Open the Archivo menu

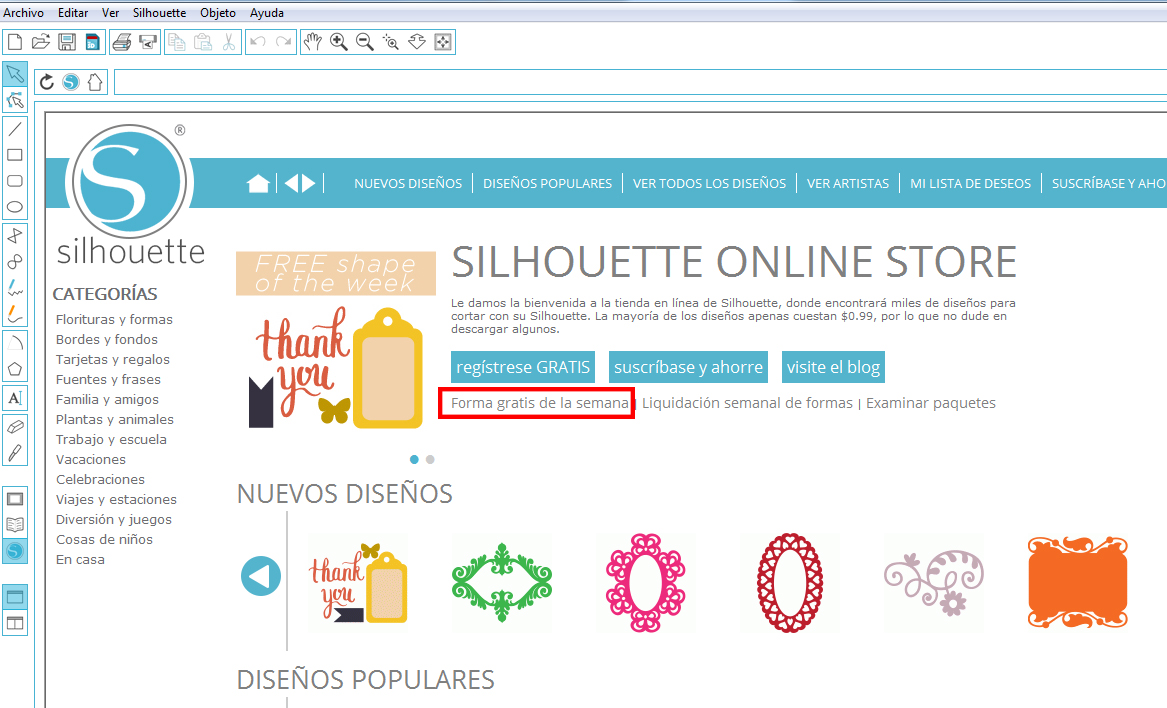[x=23, y=13]
